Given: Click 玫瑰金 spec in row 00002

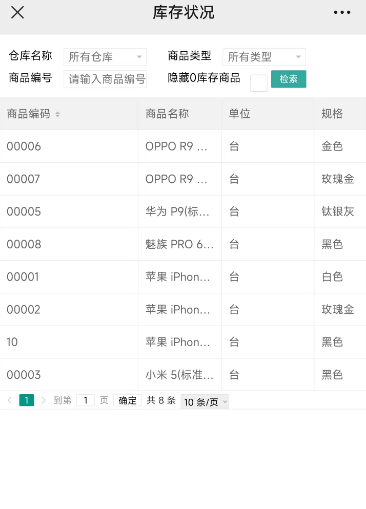Looking at the screenshot, I should coord(338,310).
